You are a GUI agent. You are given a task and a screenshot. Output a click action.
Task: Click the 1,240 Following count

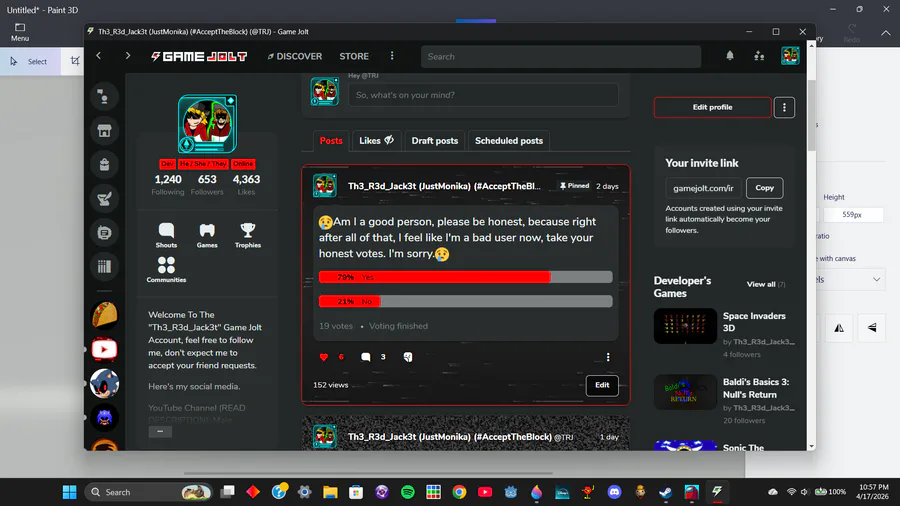click(168, 184)
